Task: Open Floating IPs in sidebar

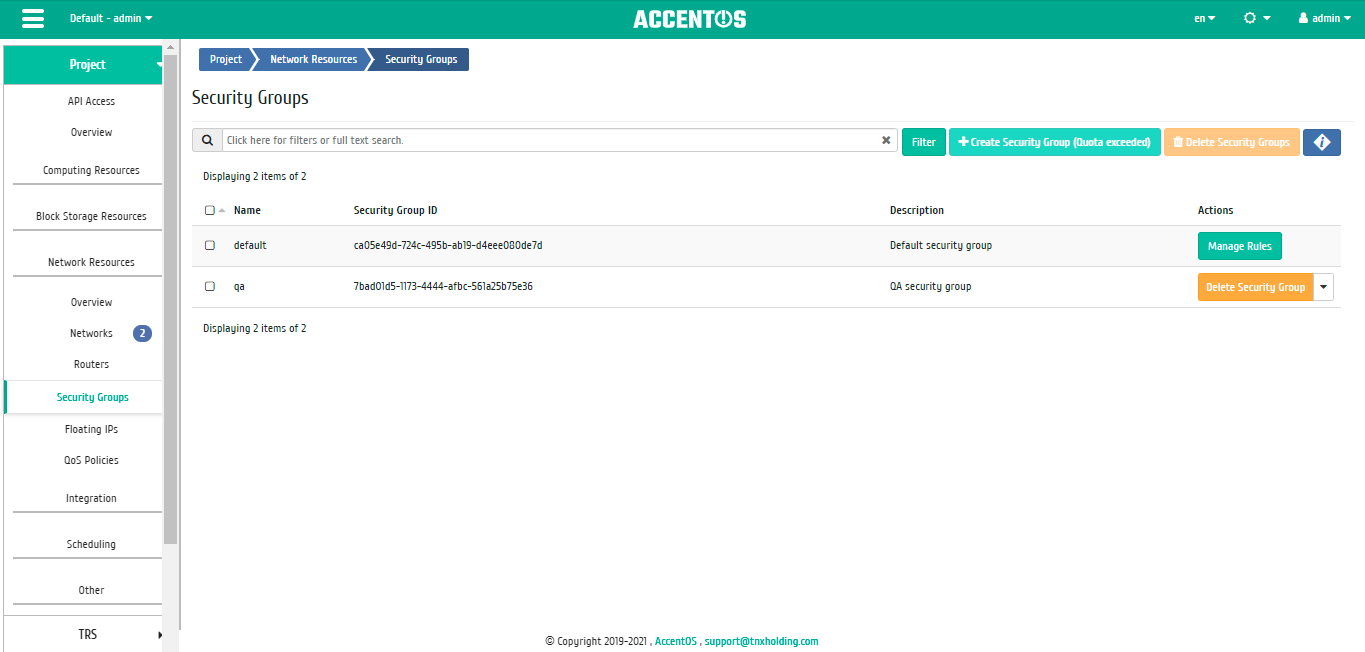Action: click(91, 429)
